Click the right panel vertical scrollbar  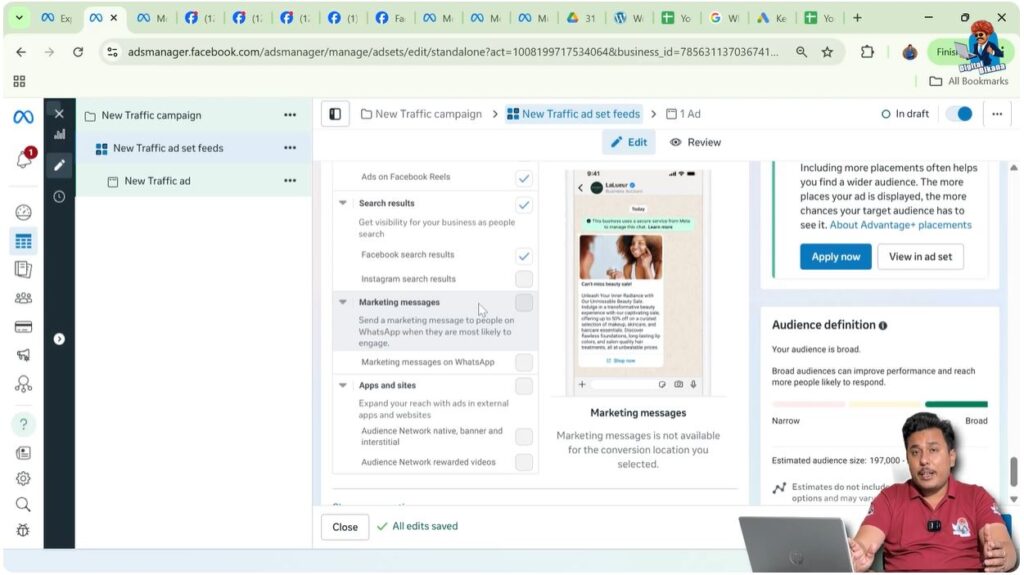(1014, 471)
